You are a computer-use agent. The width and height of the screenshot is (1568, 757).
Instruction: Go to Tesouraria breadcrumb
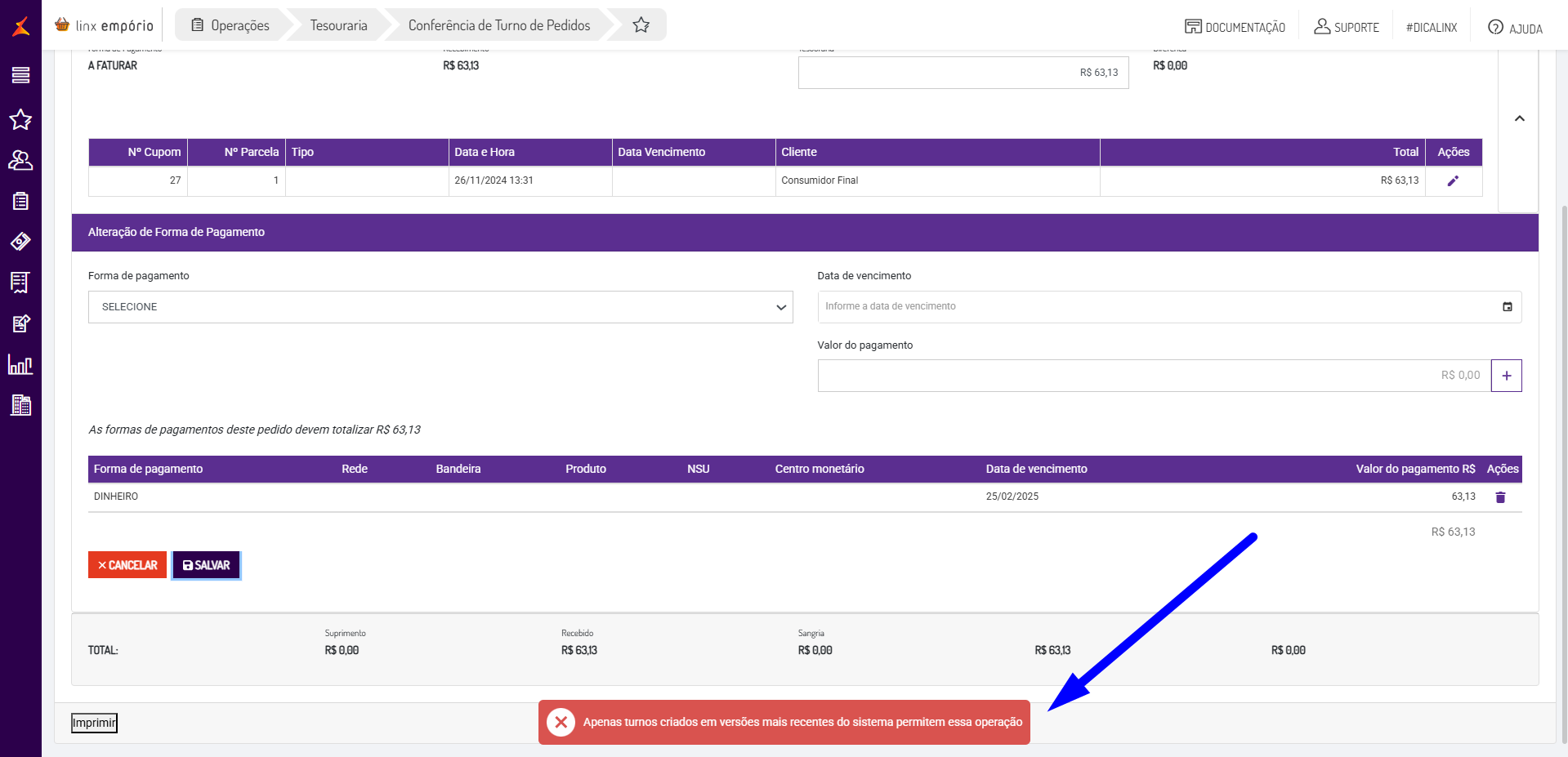coord(338,25)
